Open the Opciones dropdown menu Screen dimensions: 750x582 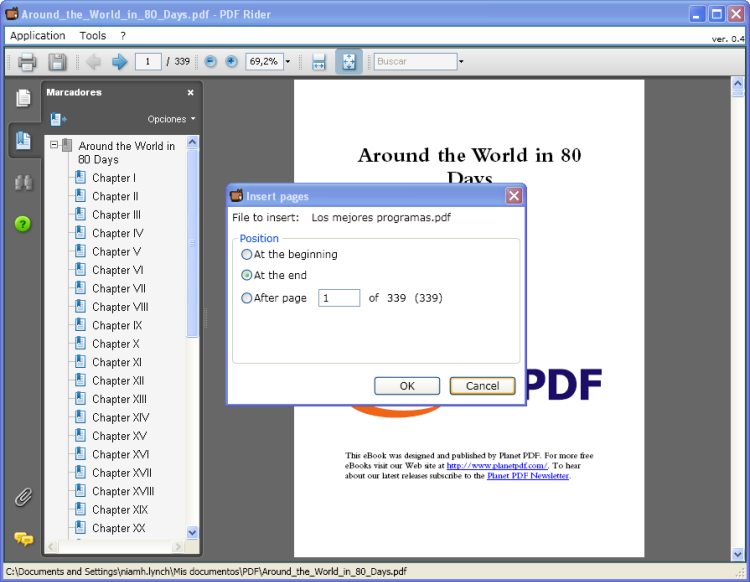[171, 119]
